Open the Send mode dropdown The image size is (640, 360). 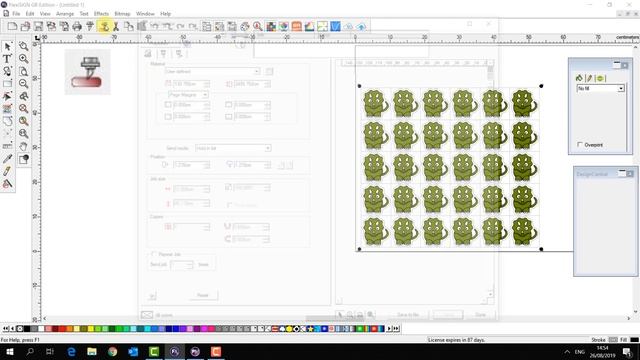click(x=233, y=148)
